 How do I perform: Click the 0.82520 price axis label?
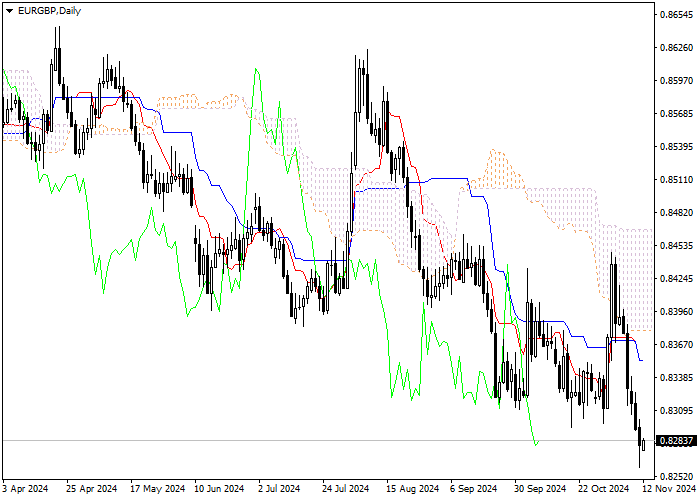(677, 476)
